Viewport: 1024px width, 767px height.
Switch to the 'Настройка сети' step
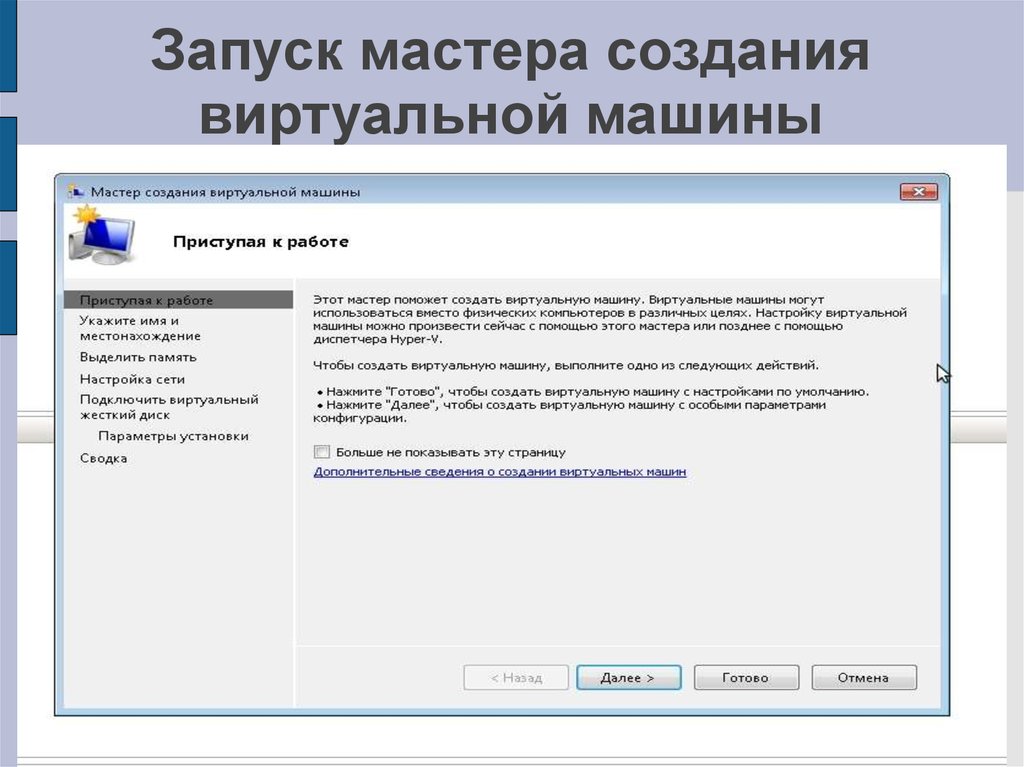[x=132, y=380]
